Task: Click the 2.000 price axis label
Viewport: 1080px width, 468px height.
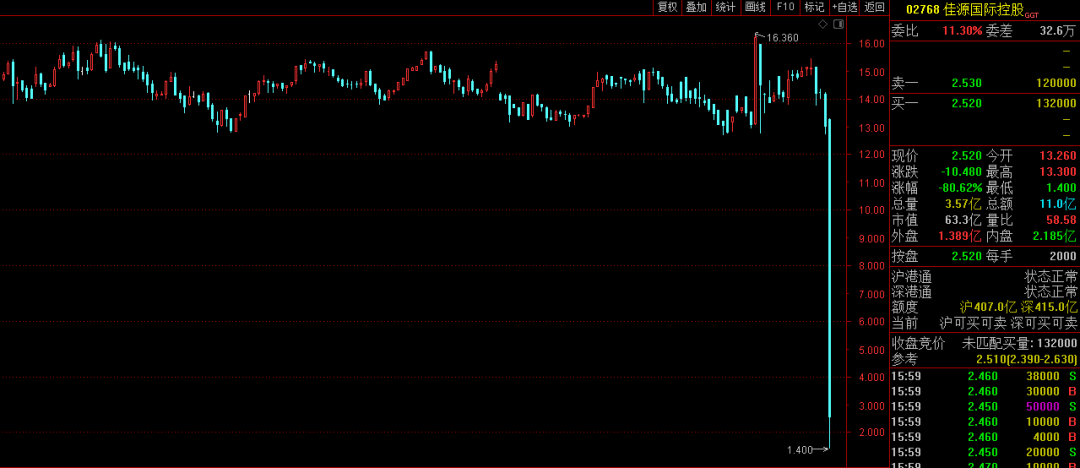Action: point(873,433)
